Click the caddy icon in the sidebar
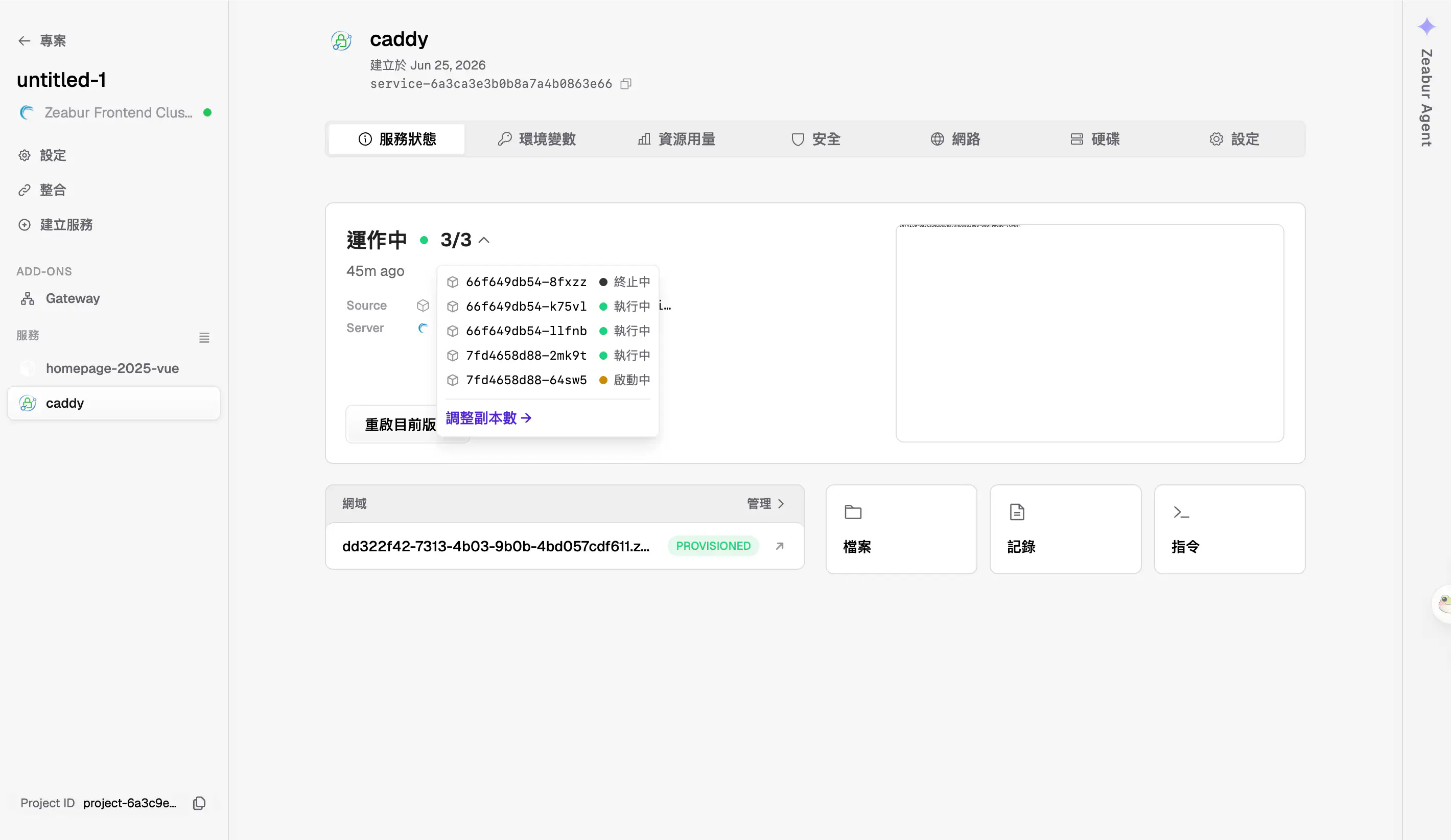This screenshot has height=840, width=1451. (28, 403)
